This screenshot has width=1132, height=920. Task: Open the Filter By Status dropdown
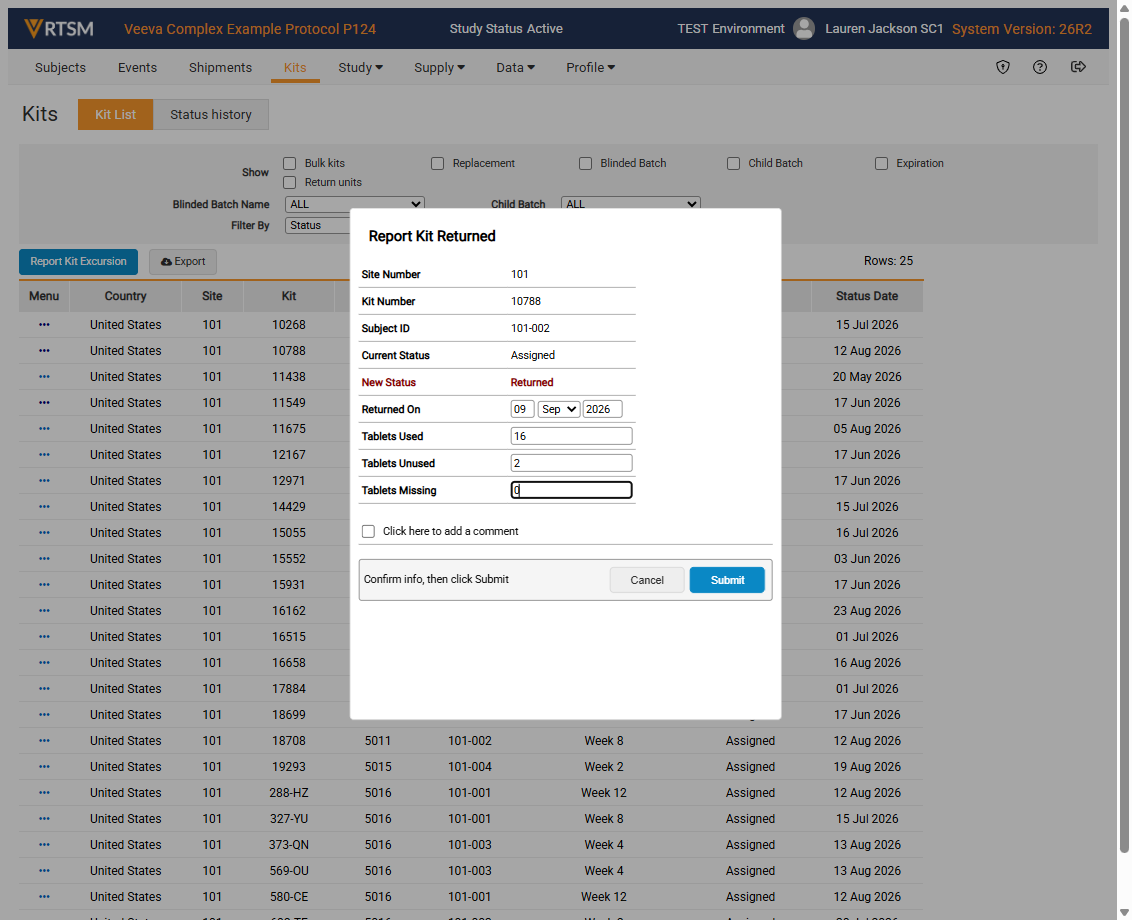point(318,225)
